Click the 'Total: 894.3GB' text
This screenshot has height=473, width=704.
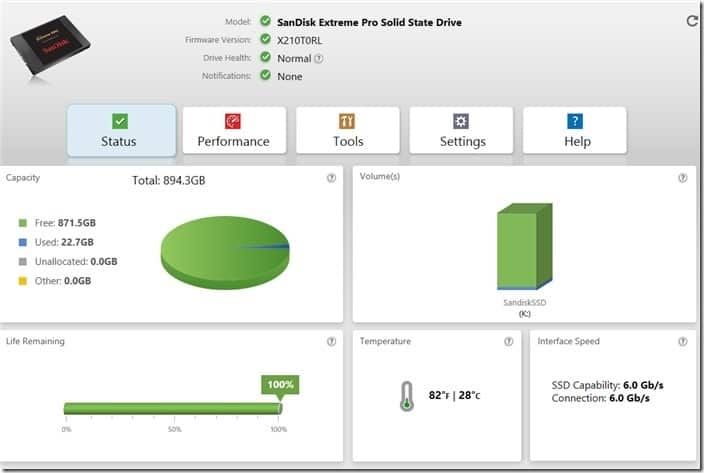pos(169,180)
